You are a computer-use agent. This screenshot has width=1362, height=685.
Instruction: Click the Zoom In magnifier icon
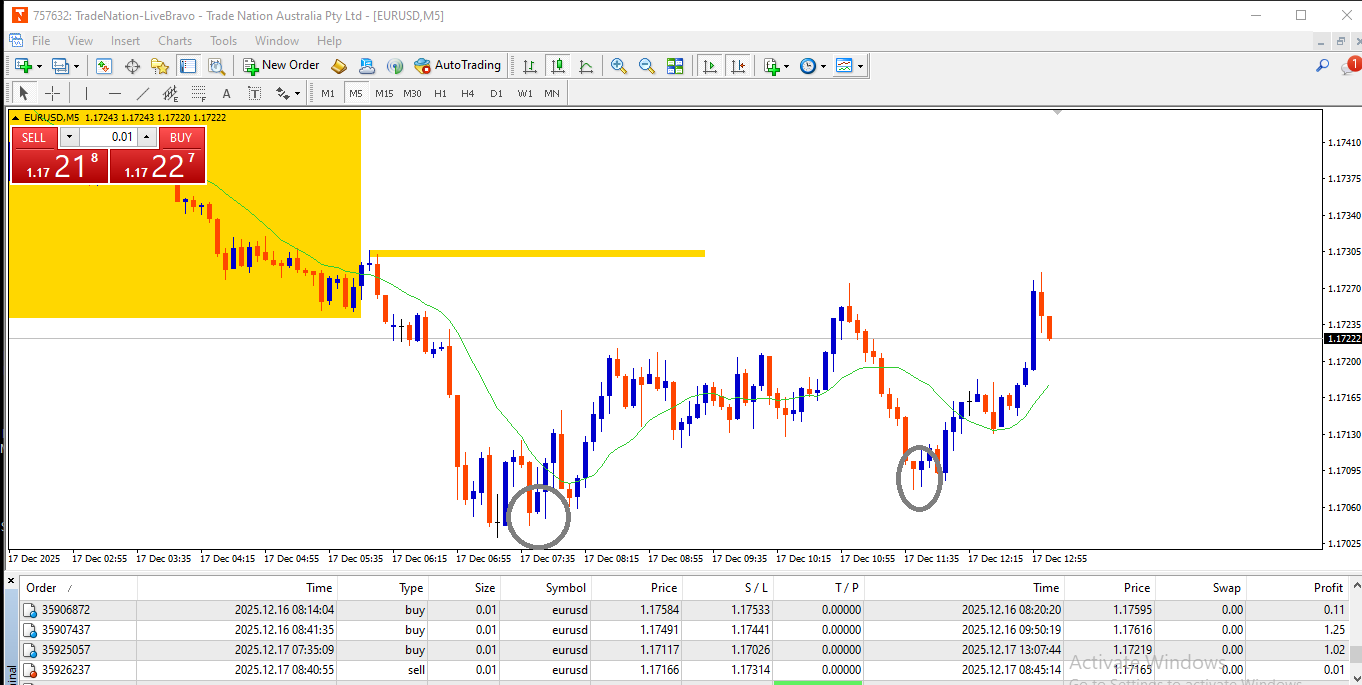pyautogui.click(x=619, y=66)
